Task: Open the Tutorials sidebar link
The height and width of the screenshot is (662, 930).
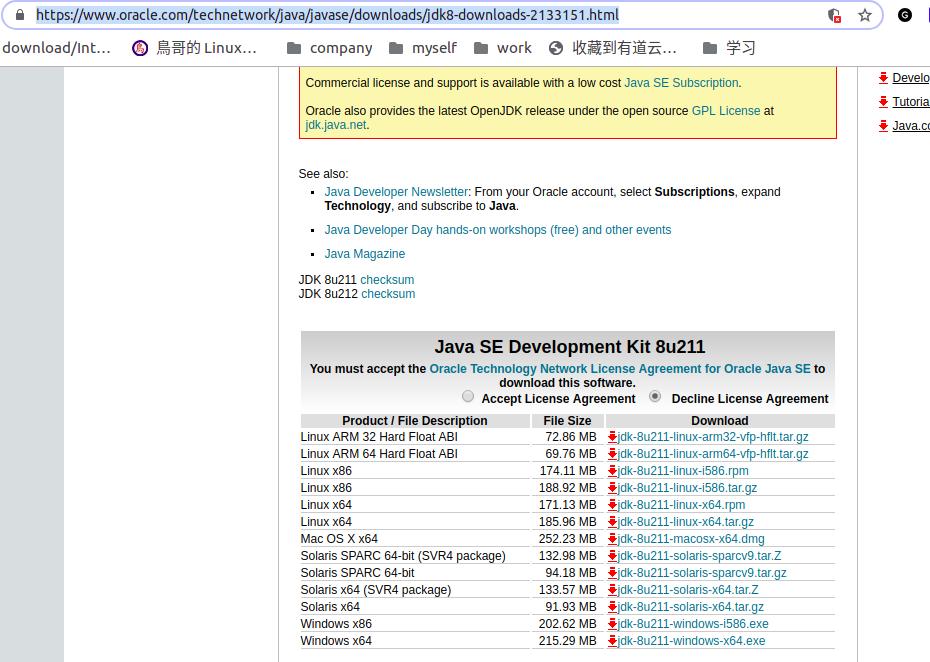Action: click(911, 102)
